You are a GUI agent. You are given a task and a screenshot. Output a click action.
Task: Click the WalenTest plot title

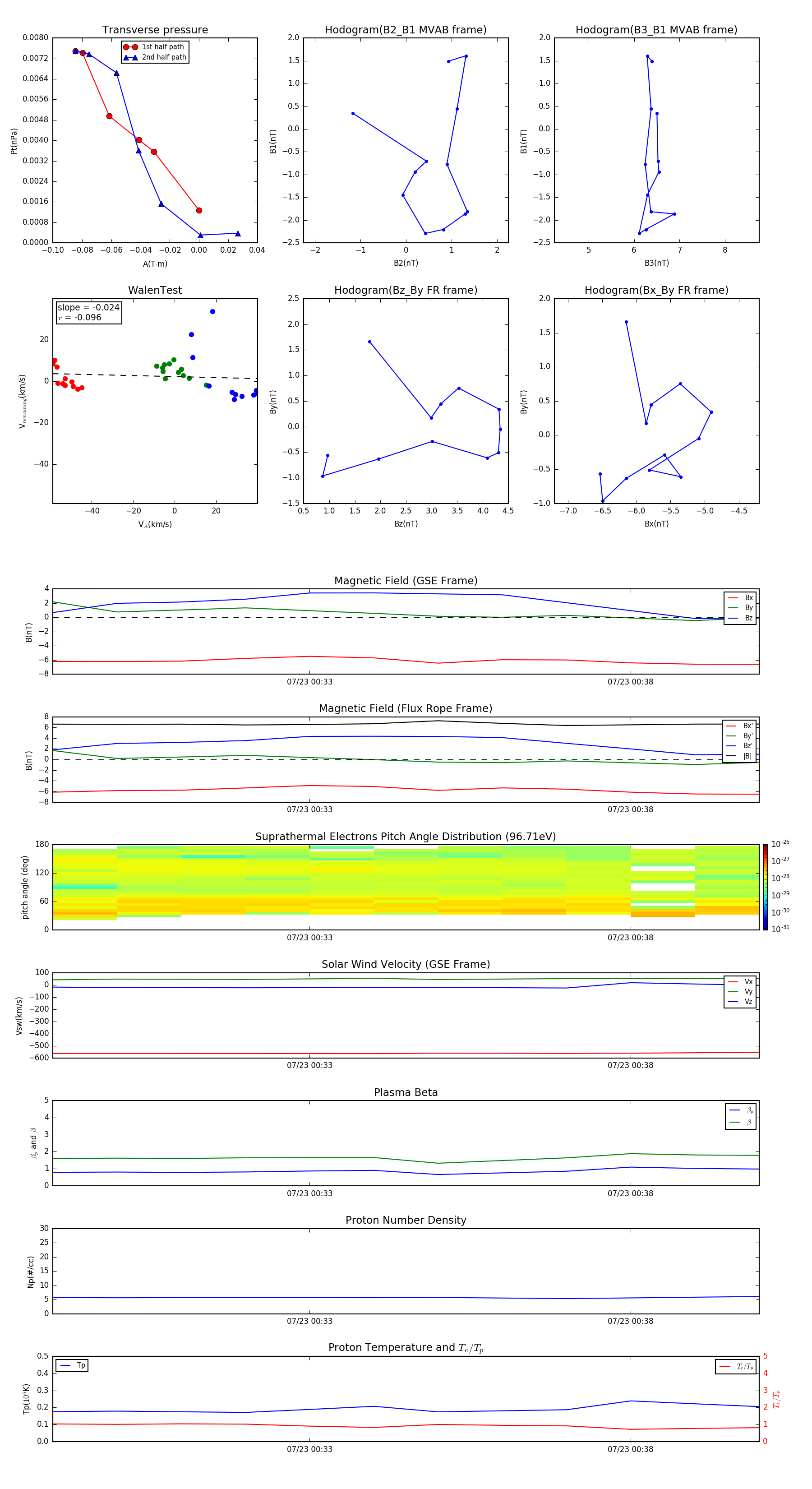(155, 290)
